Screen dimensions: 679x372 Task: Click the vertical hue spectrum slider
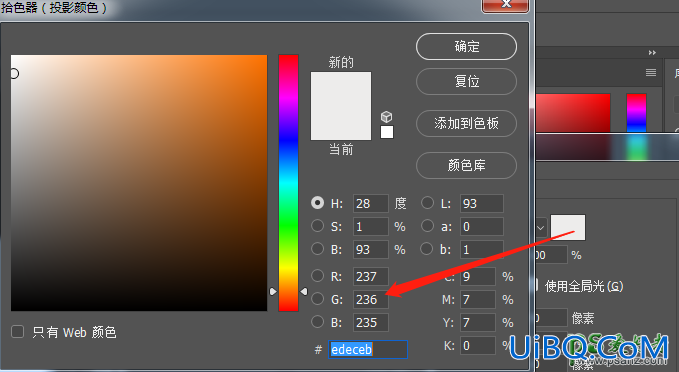(x=288, y=183)
